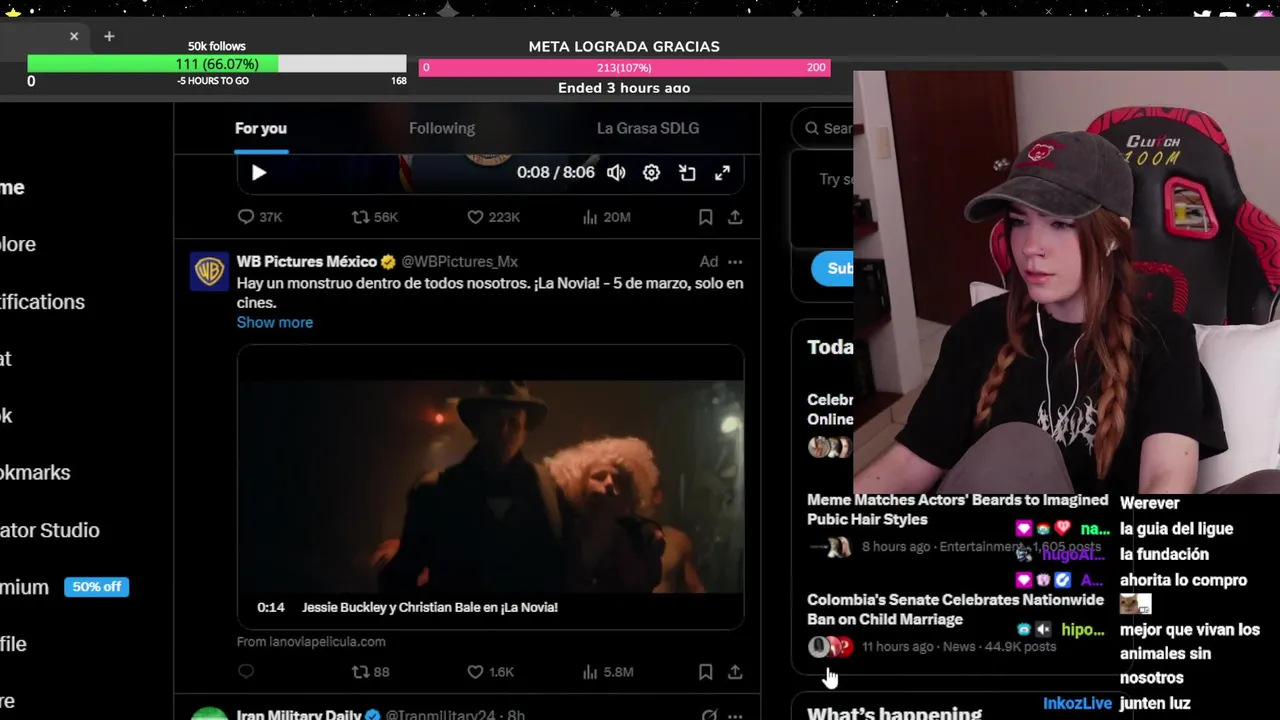Click the pink META LOGRADA progress bar
This screenshot has width=1280, height=720.
click(x=624, y=67)
